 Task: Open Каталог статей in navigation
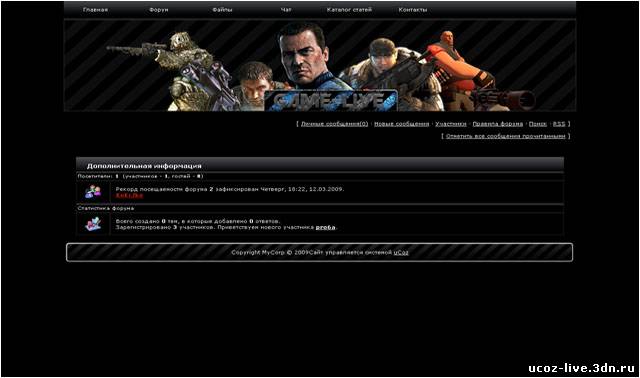click(x=349, y=9)
